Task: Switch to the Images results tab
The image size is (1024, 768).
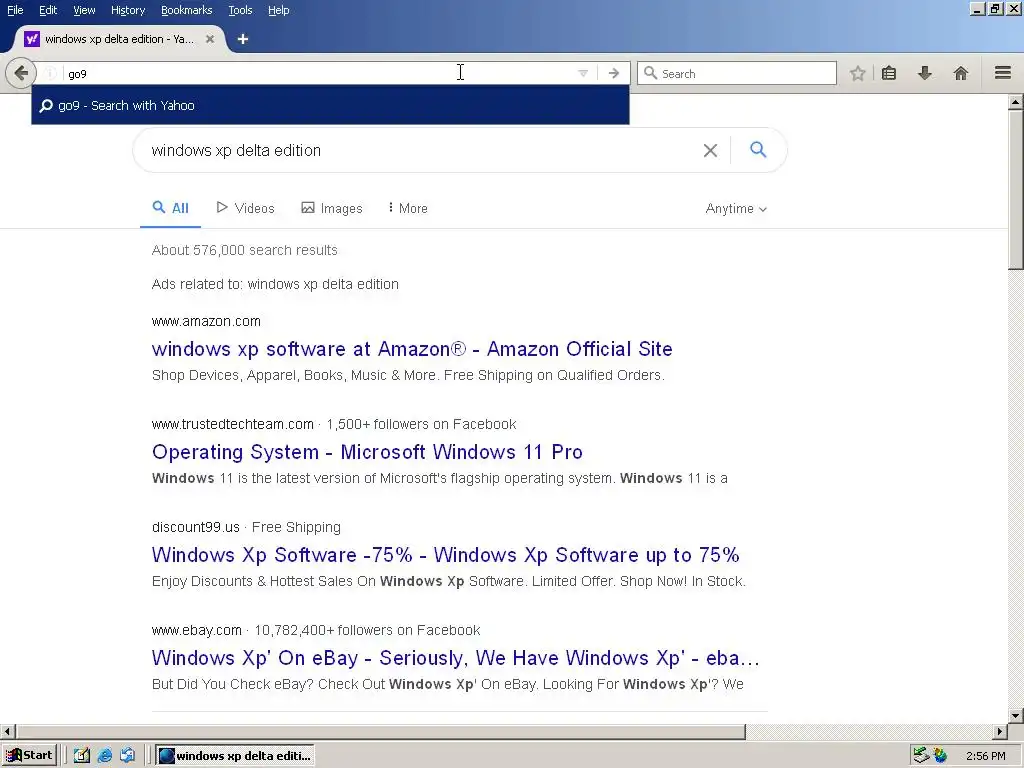Action: click(x=332, y=208)
